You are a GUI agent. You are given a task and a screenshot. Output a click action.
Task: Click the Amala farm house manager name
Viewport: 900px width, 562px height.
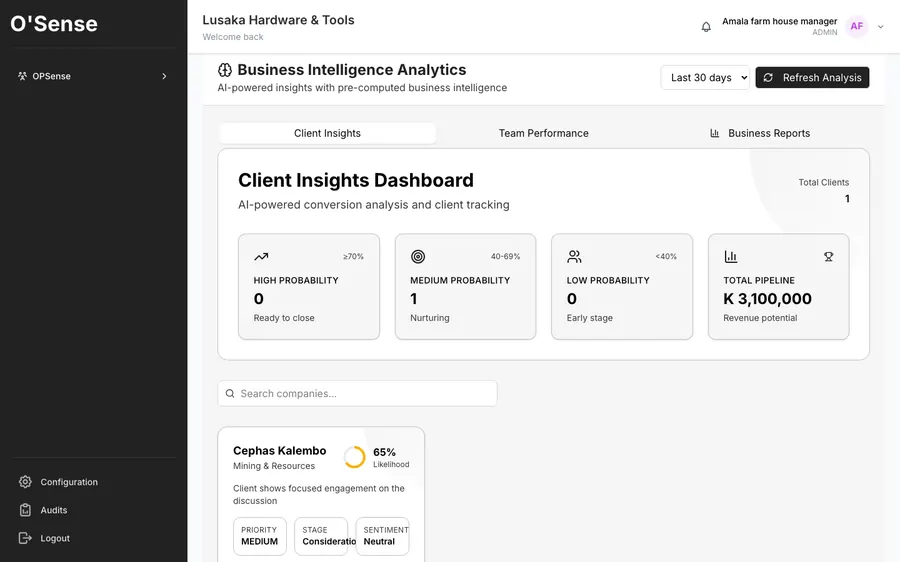[x=779, y=21]
